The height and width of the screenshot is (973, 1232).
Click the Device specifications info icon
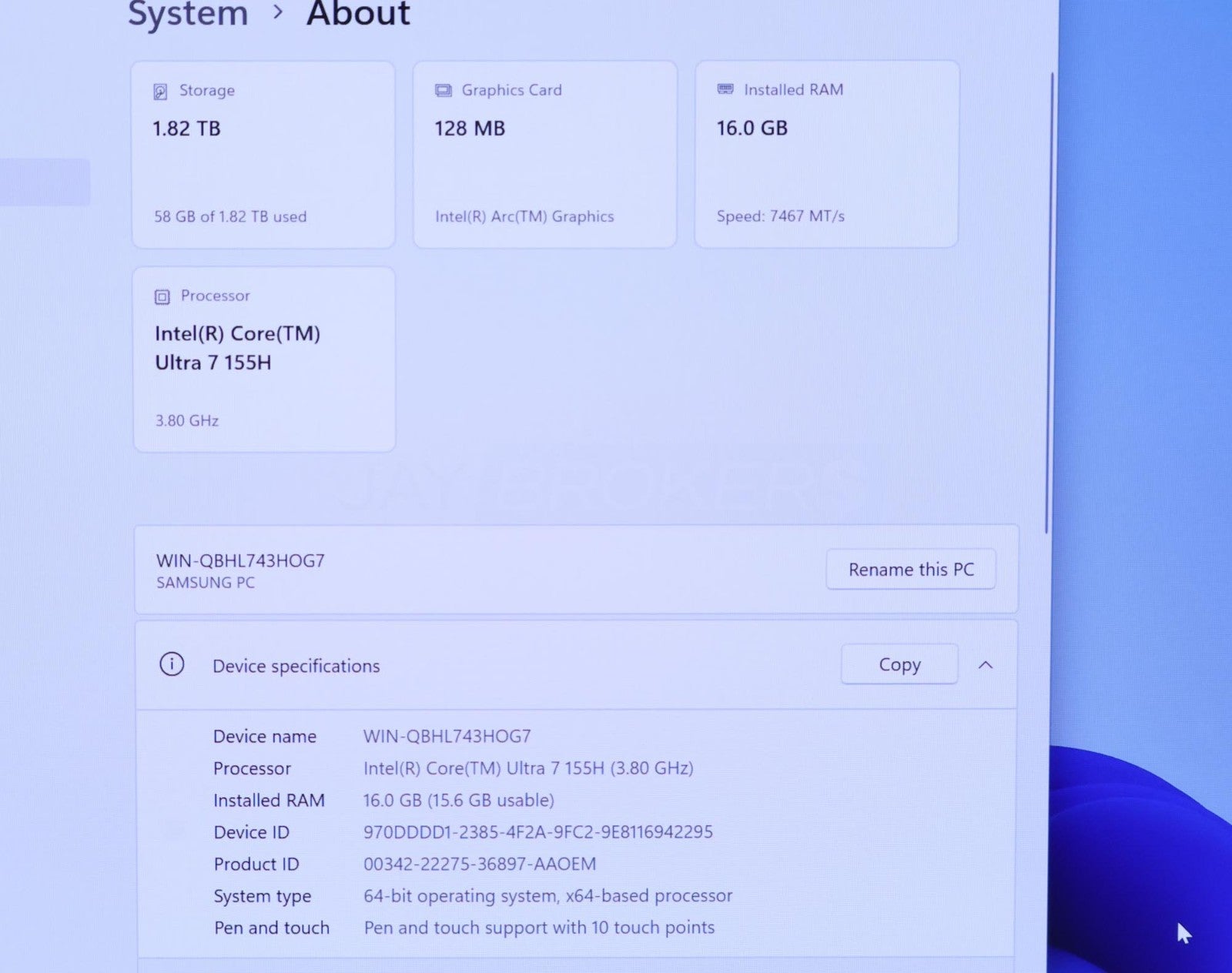click(x=172, y=664)
